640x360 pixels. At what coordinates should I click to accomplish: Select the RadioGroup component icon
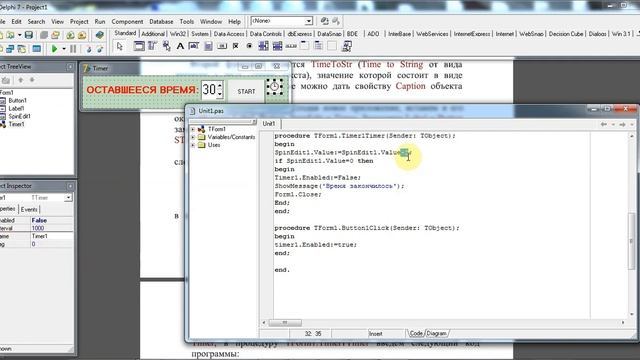click(318, 46)
